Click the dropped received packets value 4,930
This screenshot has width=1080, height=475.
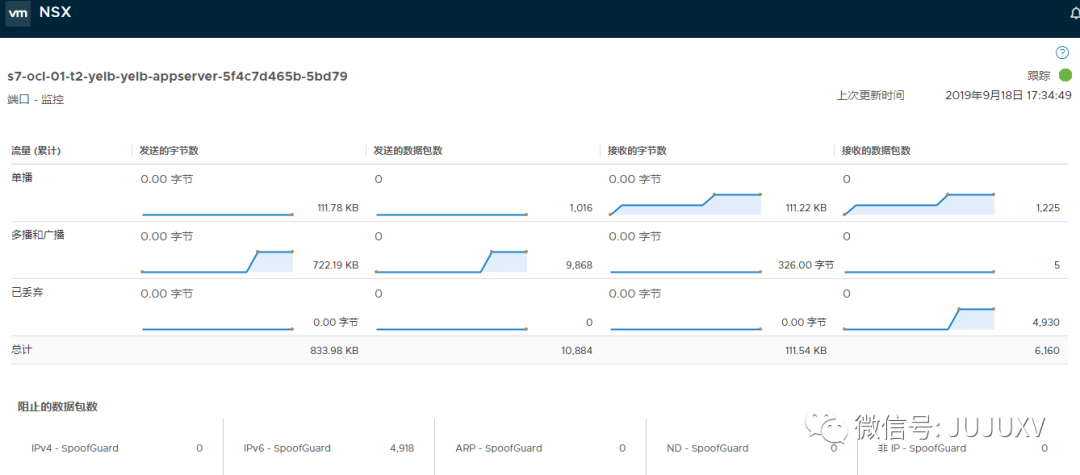1047,321
